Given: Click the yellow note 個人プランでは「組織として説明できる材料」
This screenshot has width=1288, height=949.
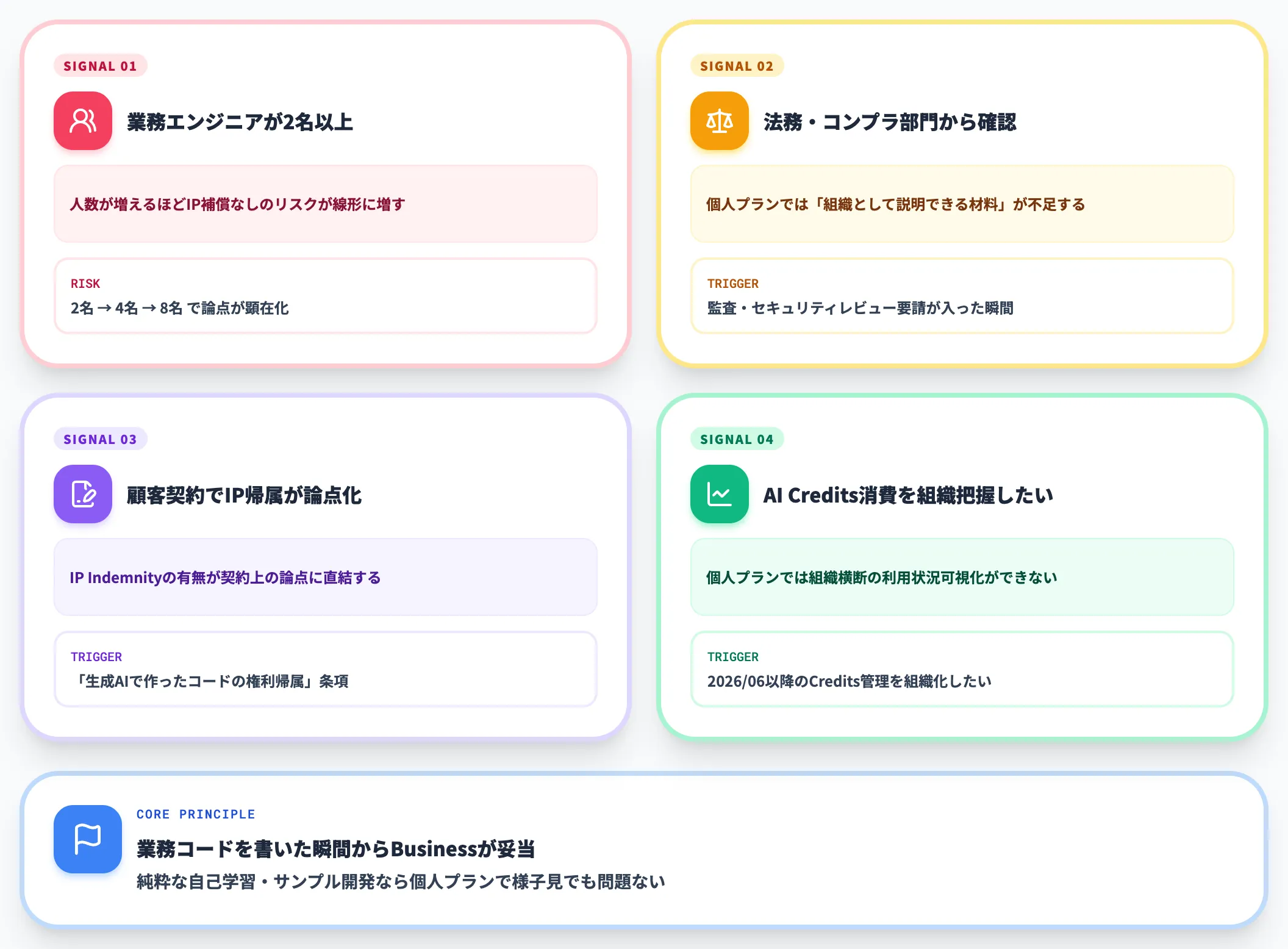Looking at the screenshot, I should 962,204.
